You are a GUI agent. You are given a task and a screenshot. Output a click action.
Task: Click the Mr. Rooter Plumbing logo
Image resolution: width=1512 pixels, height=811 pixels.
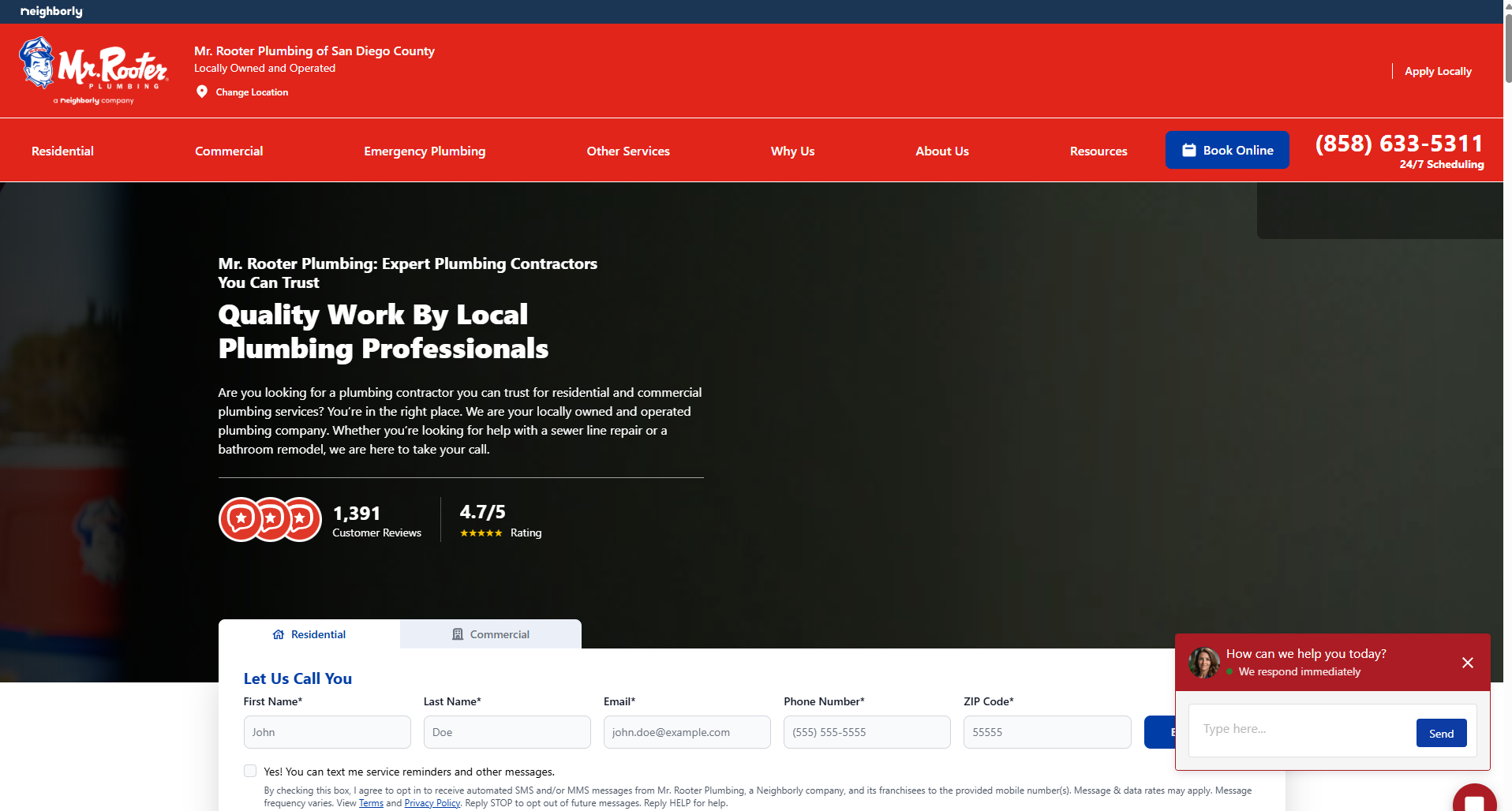(x=93, y=70)
